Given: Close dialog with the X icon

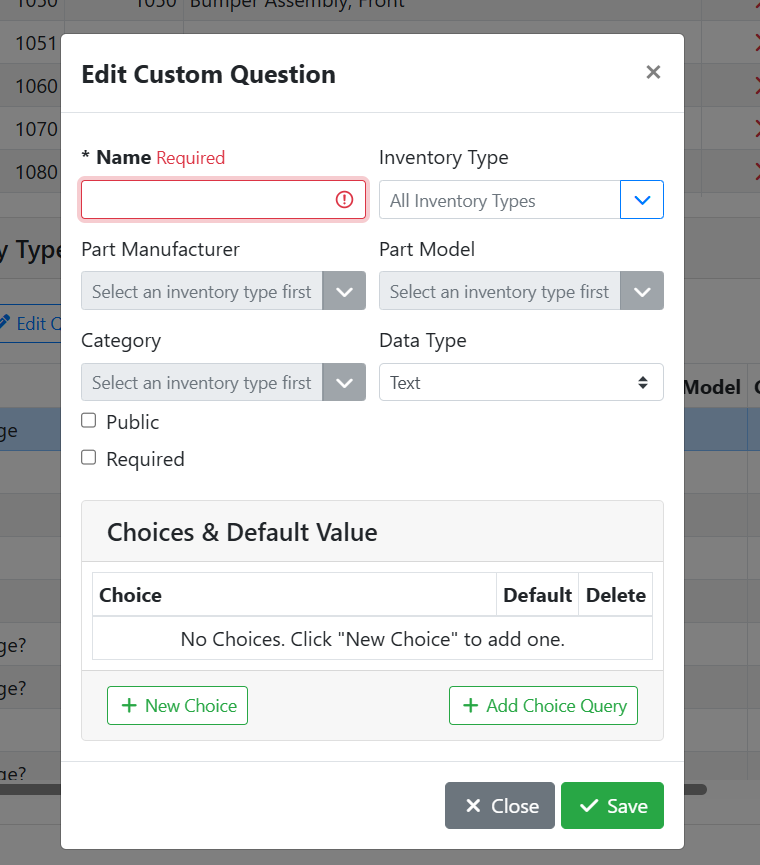Looking at the screenshot, I should pos(653,73).
